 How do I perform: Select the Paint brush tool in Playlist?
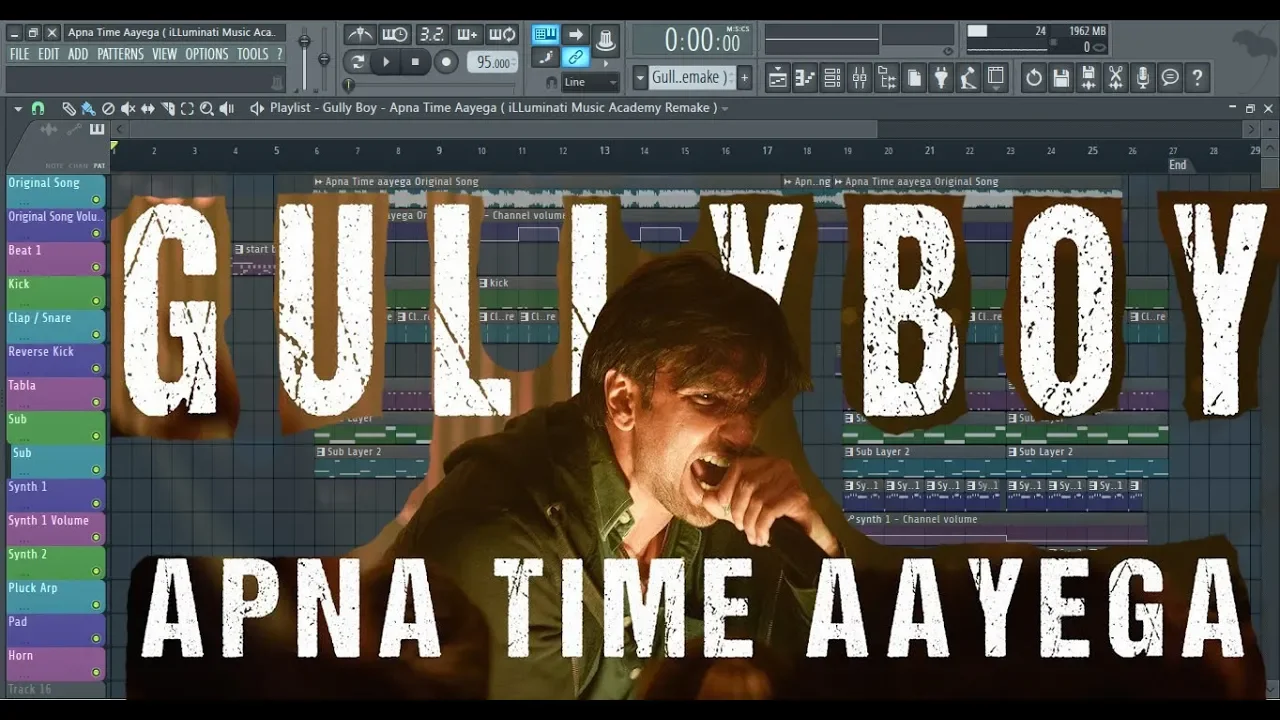(88, 108)
